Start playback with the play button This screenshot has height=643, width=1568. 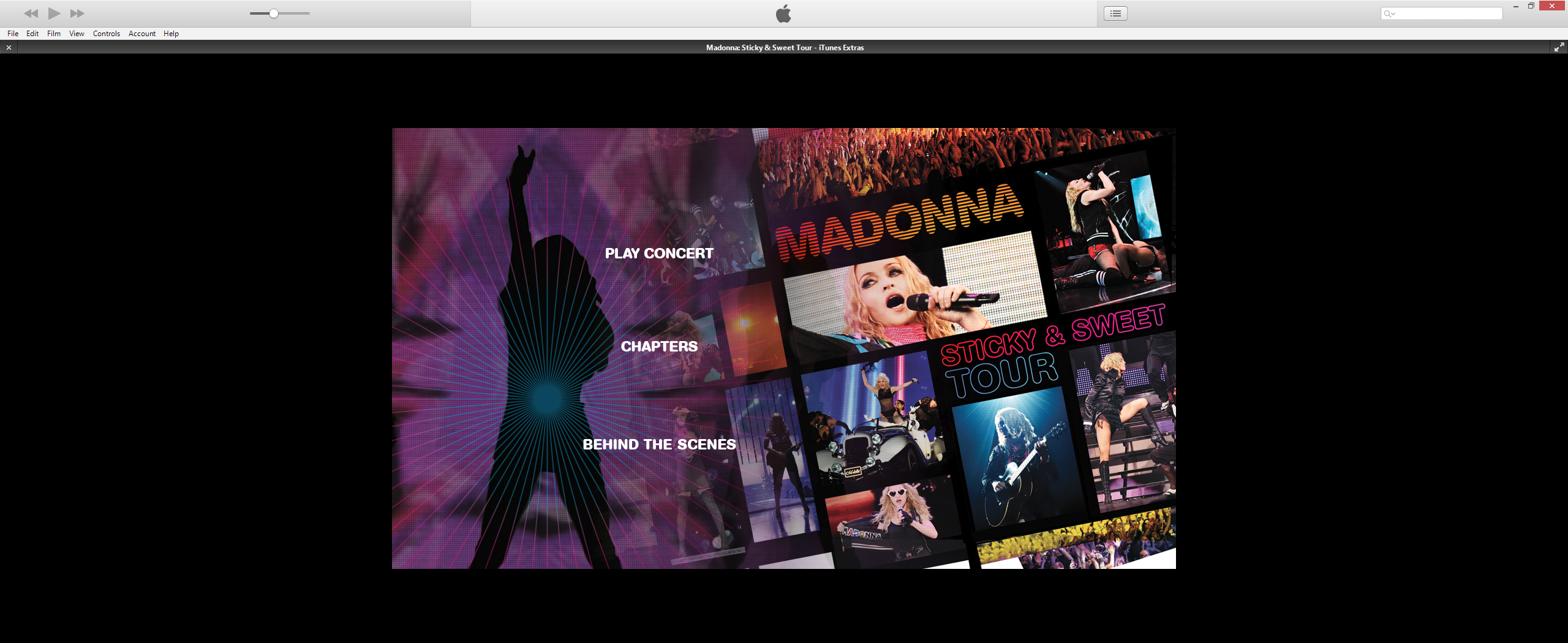(54, 13)
